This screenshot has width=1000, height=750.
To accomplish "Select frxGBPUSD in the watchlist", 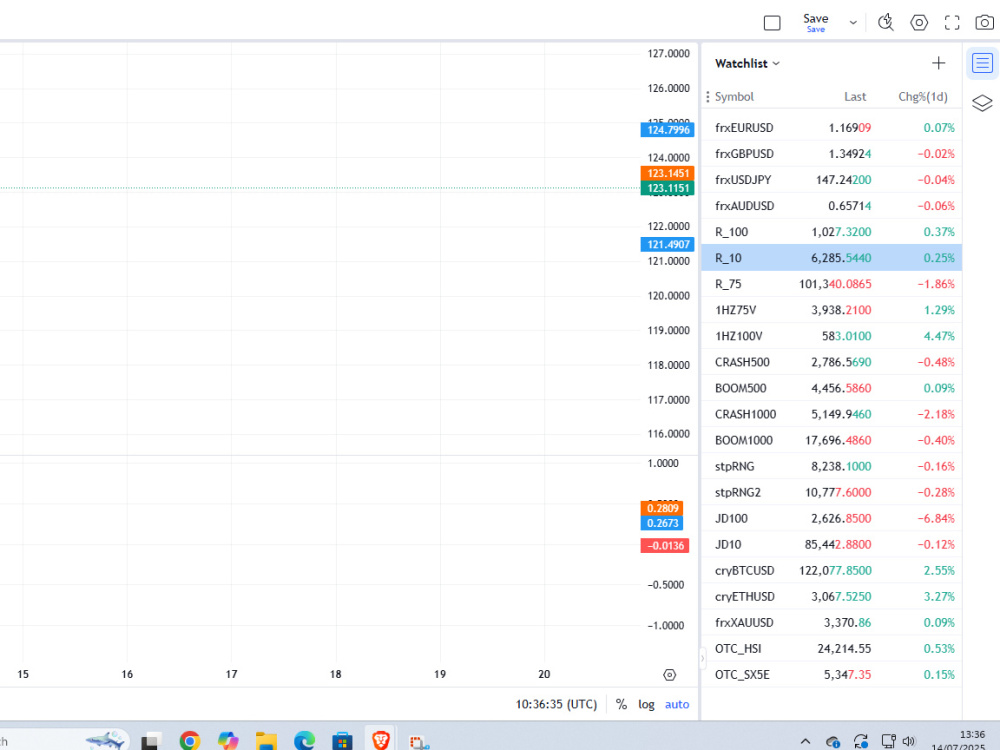I will 831,154.
